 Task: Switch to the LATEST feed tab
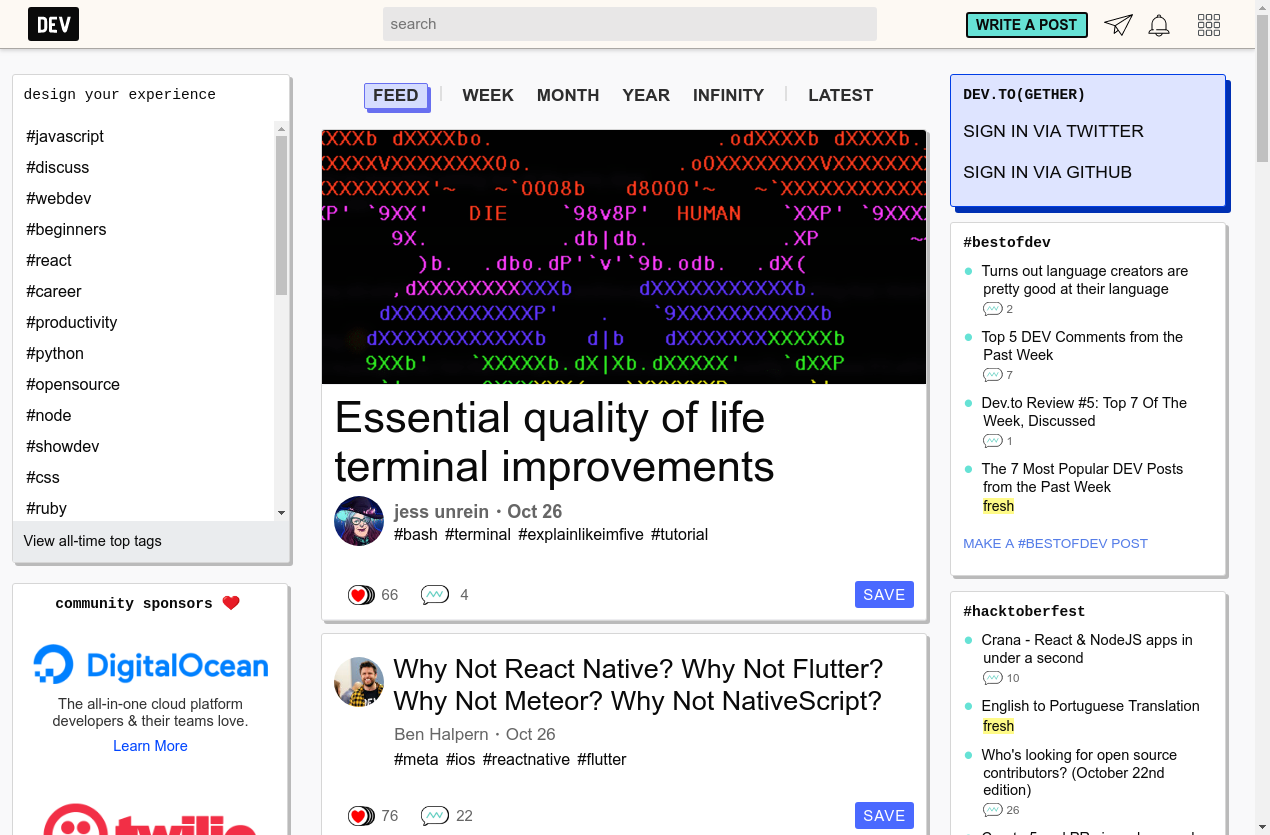pos(840,95)
